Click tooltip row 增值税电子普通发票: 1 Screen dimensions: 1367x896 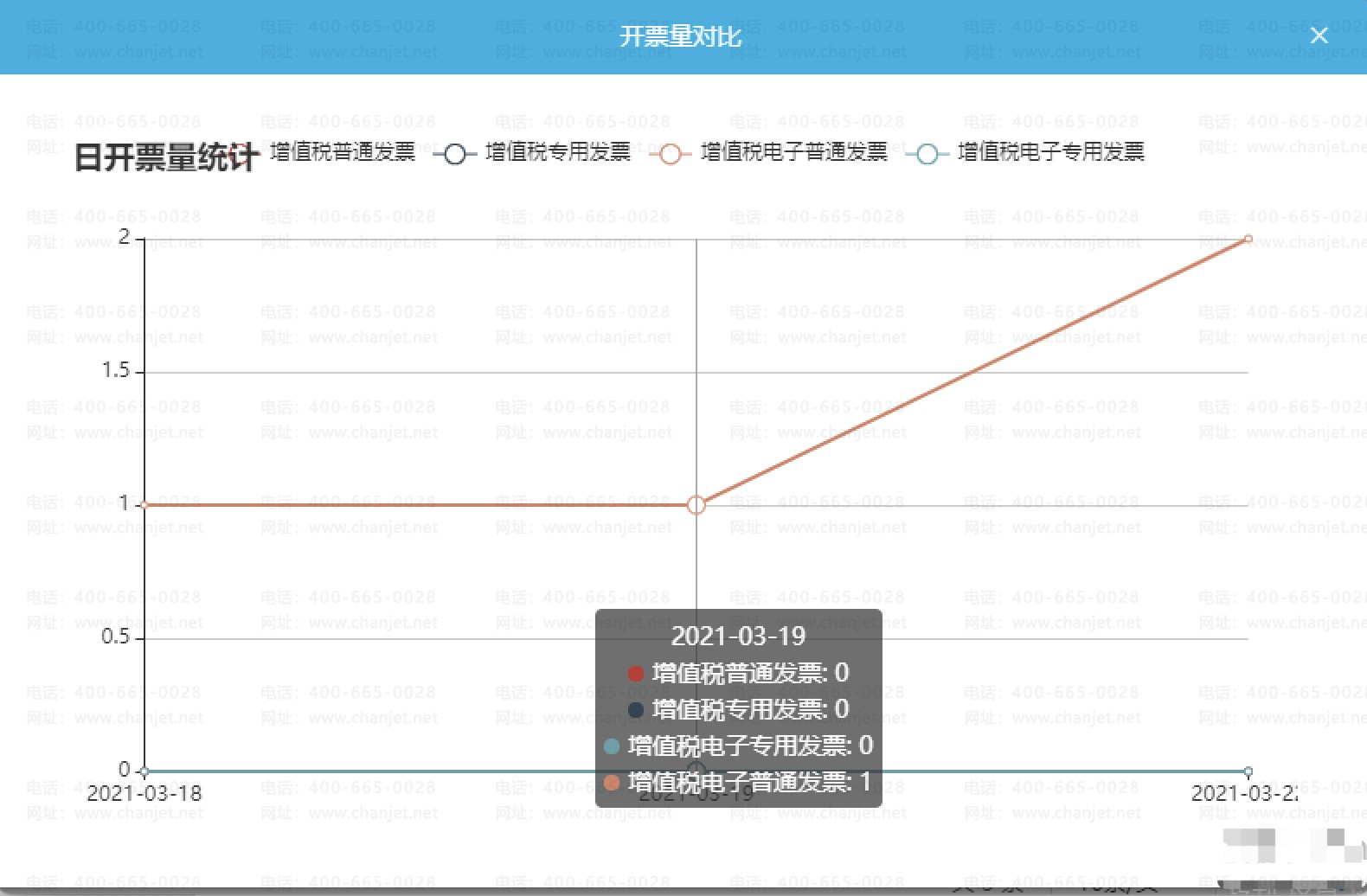pos(738,782)
